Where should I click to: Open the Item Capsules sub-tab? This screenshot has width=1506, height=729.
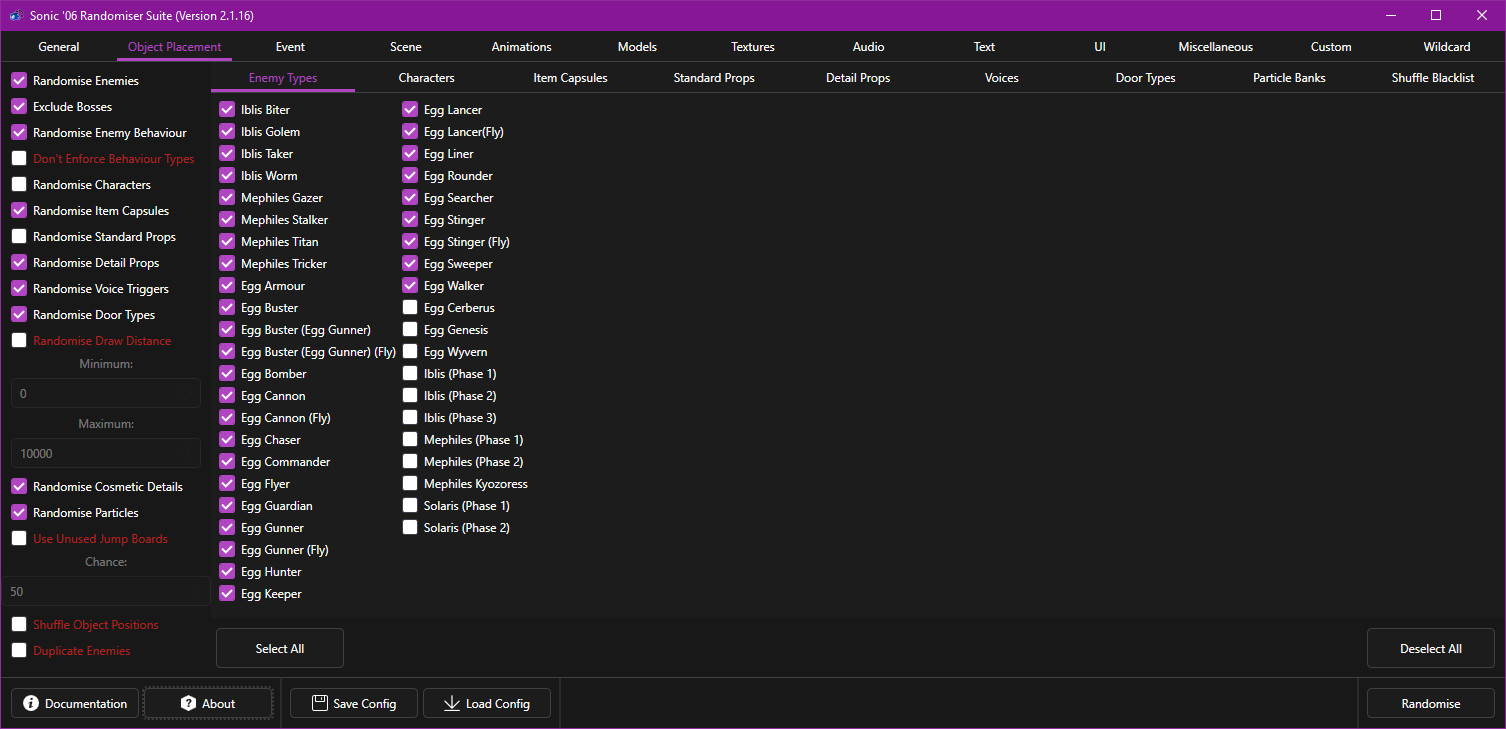[570, 78]
